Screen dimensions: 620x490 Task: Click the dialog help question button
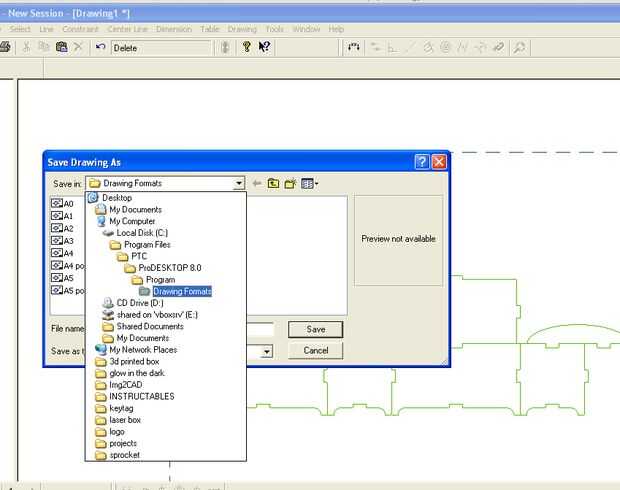[422, 162]
